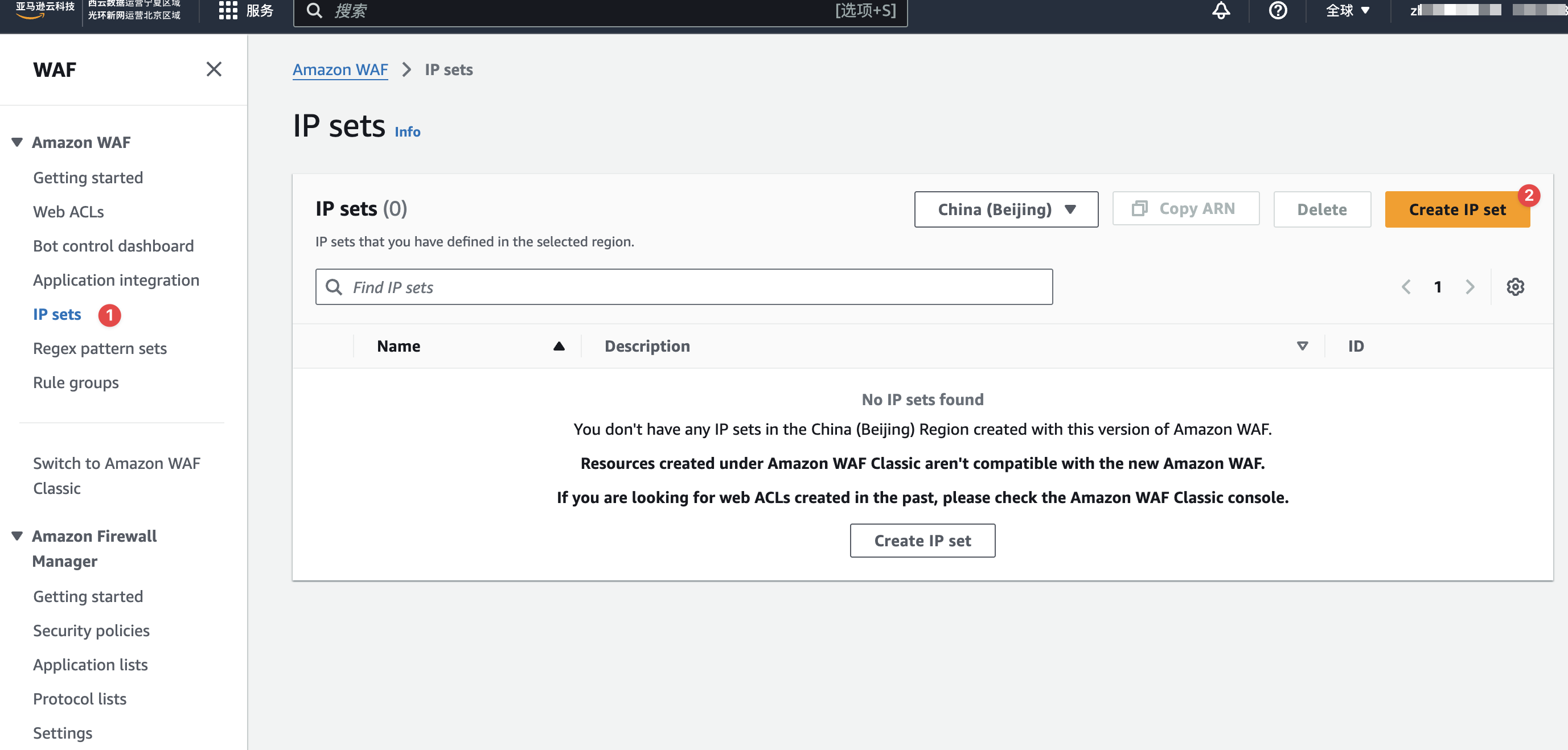Collapse the Amazon WAF navigation section
1568x750 pixels.
(17, 142)
